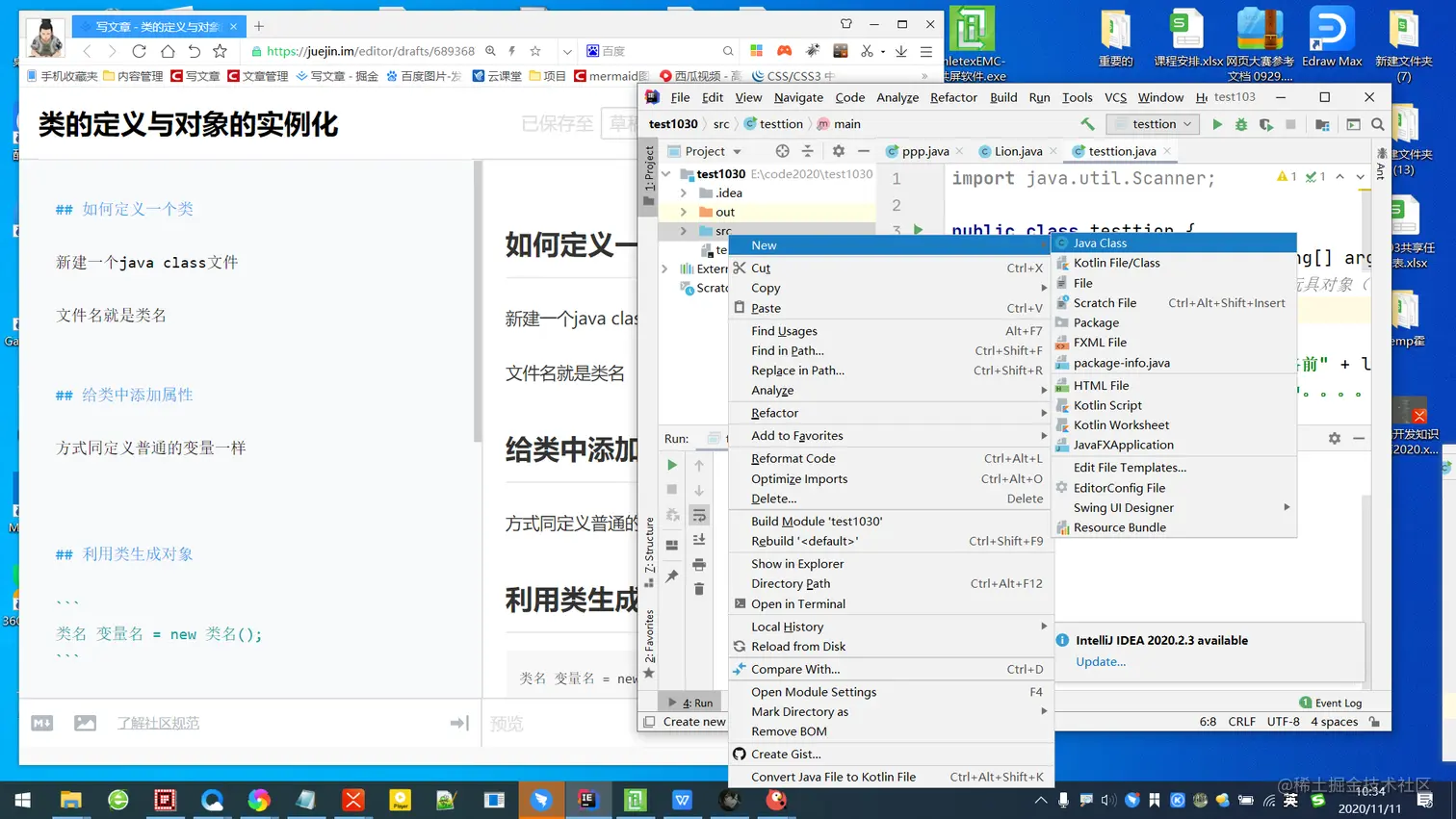Rerun program in the Run panel

pyautogui.click(x=672, y=465)
